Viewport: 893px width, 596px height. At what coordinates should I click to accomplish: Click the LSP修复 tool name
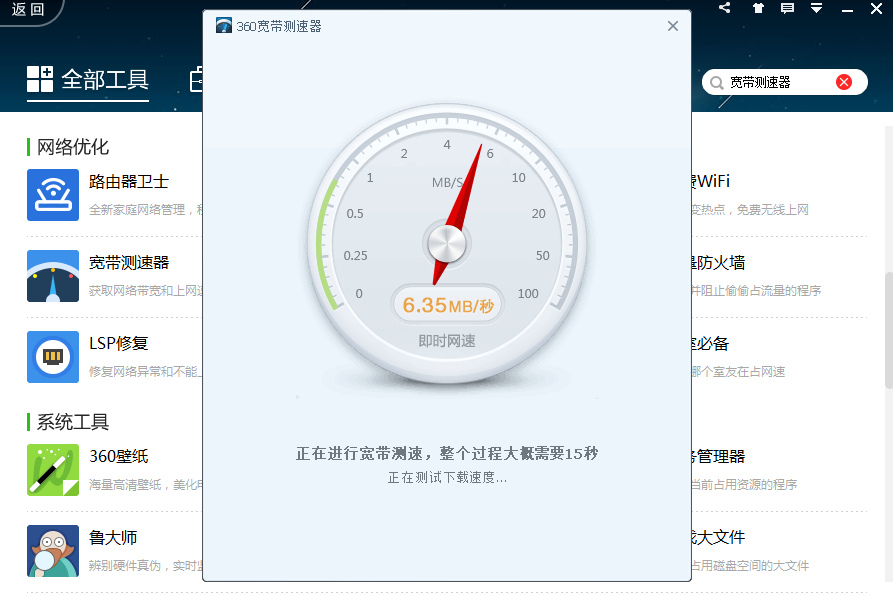[118, 343]
